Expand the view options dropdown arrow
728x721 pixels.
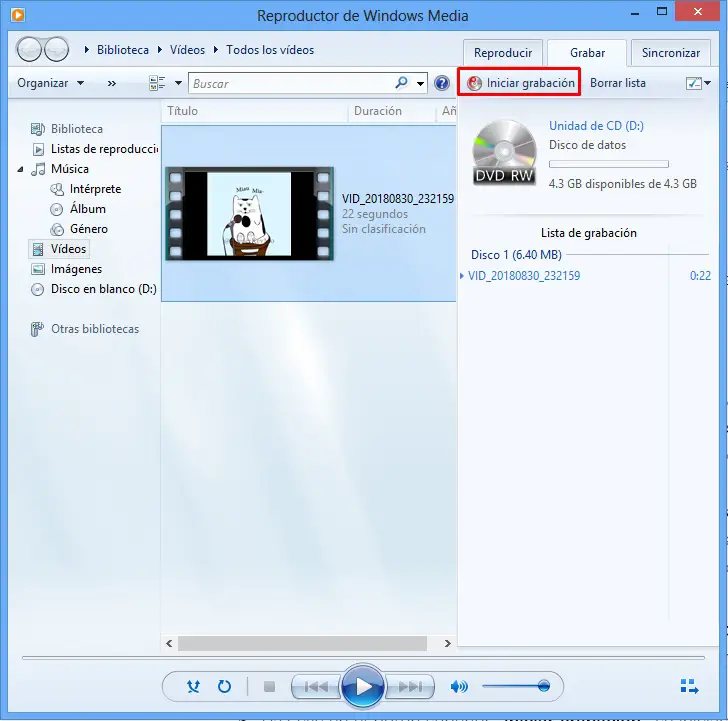[178, 84]
